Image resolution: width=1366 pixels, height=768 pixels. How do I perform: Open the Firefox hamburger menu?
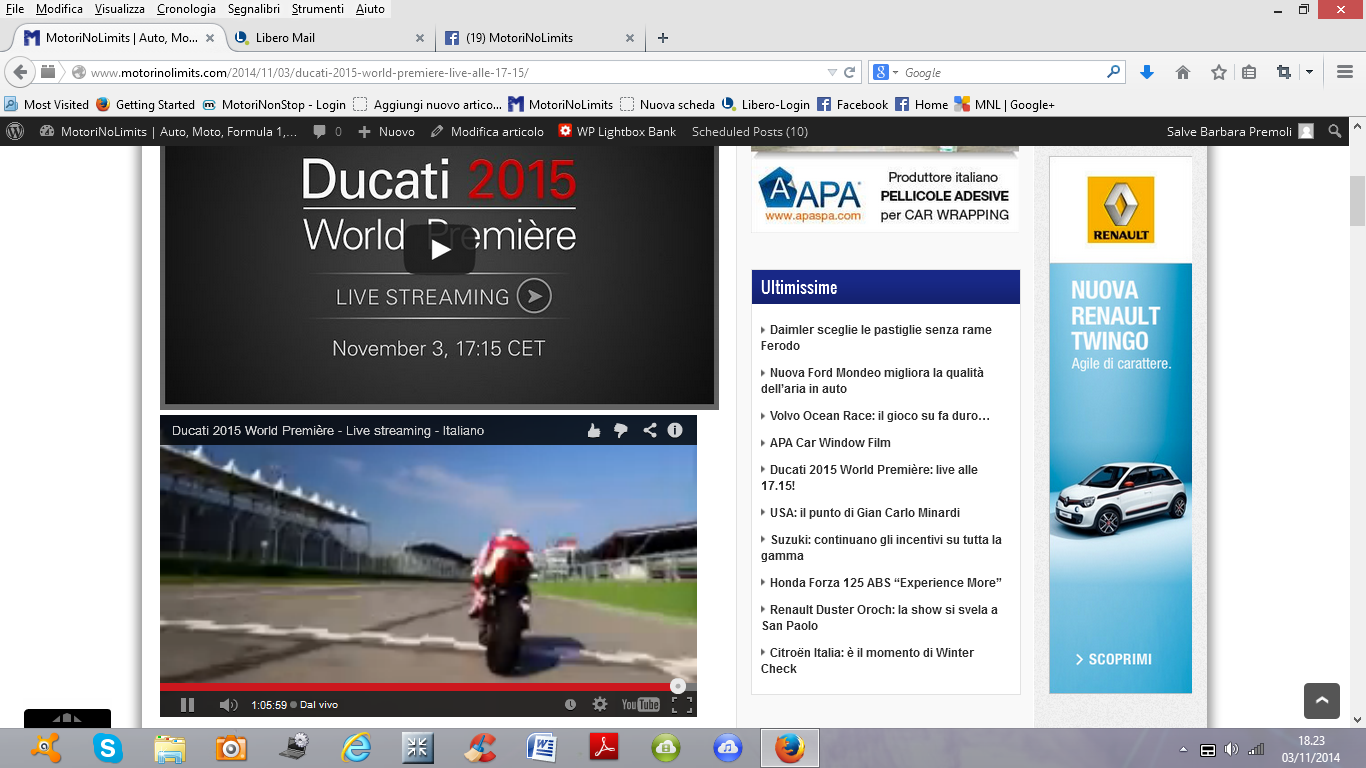1345,72
